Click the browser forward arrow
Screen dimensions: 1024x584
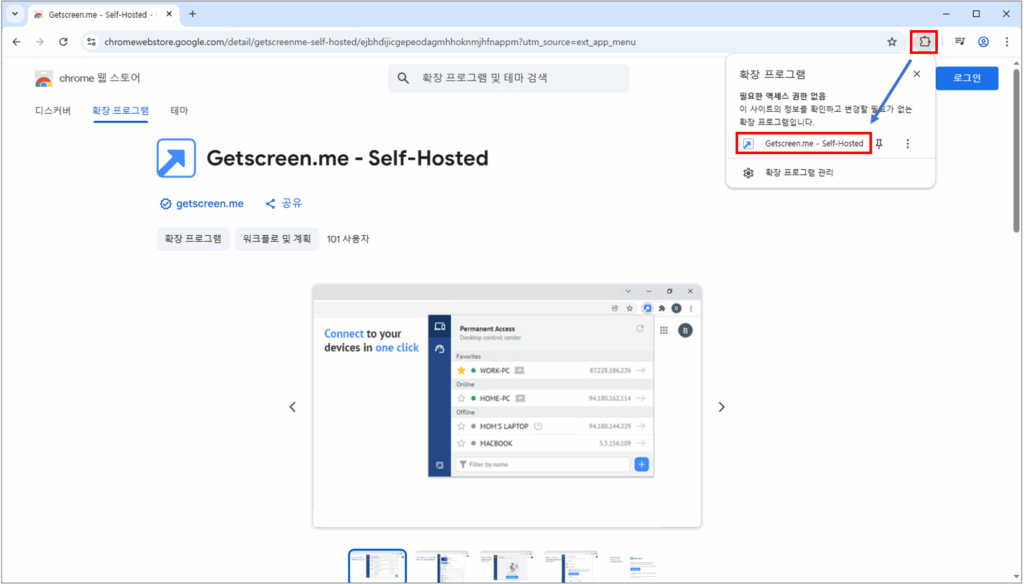[x=40, y=42]
